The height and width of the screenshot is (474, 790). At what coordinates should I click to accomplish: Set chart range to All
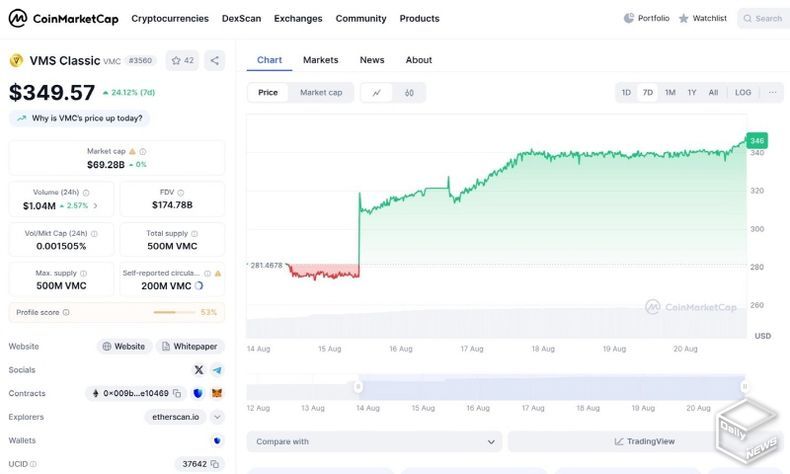[713, 93]
